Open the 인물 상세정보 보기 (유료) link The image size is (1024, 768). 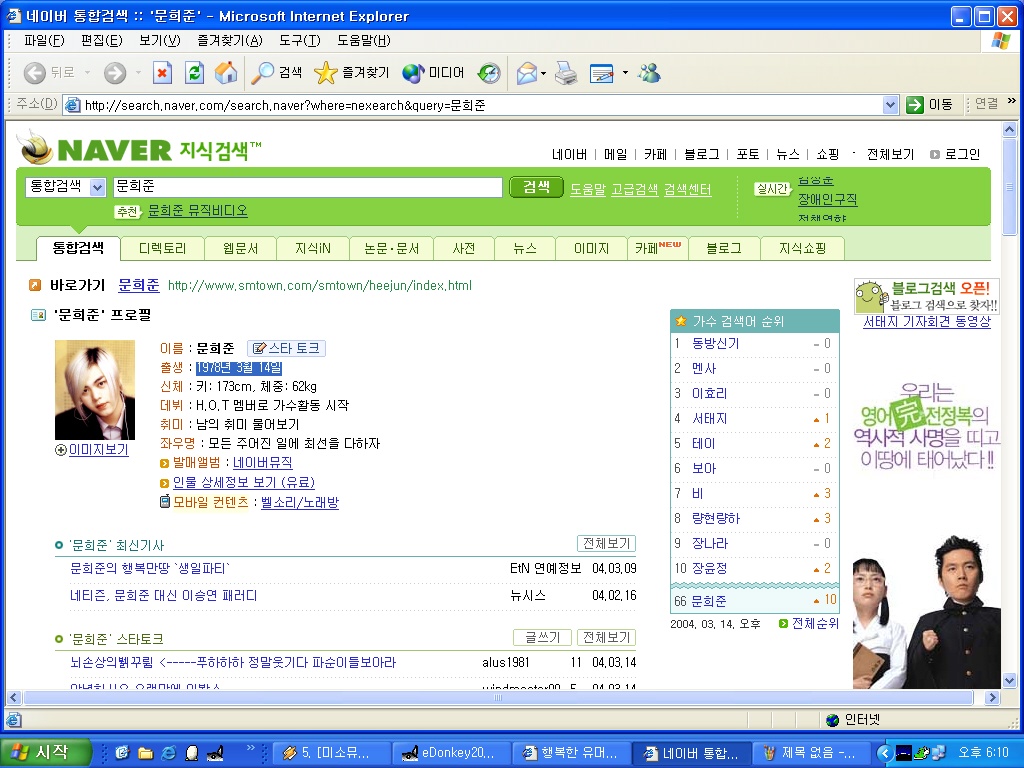(244, 482)
